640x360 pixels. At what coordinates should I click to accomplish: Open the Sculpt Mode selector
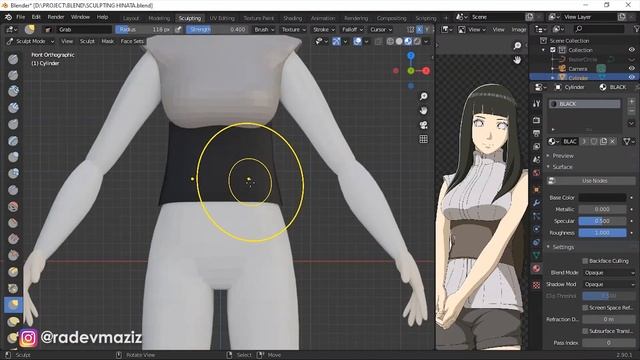pos(31,41)
